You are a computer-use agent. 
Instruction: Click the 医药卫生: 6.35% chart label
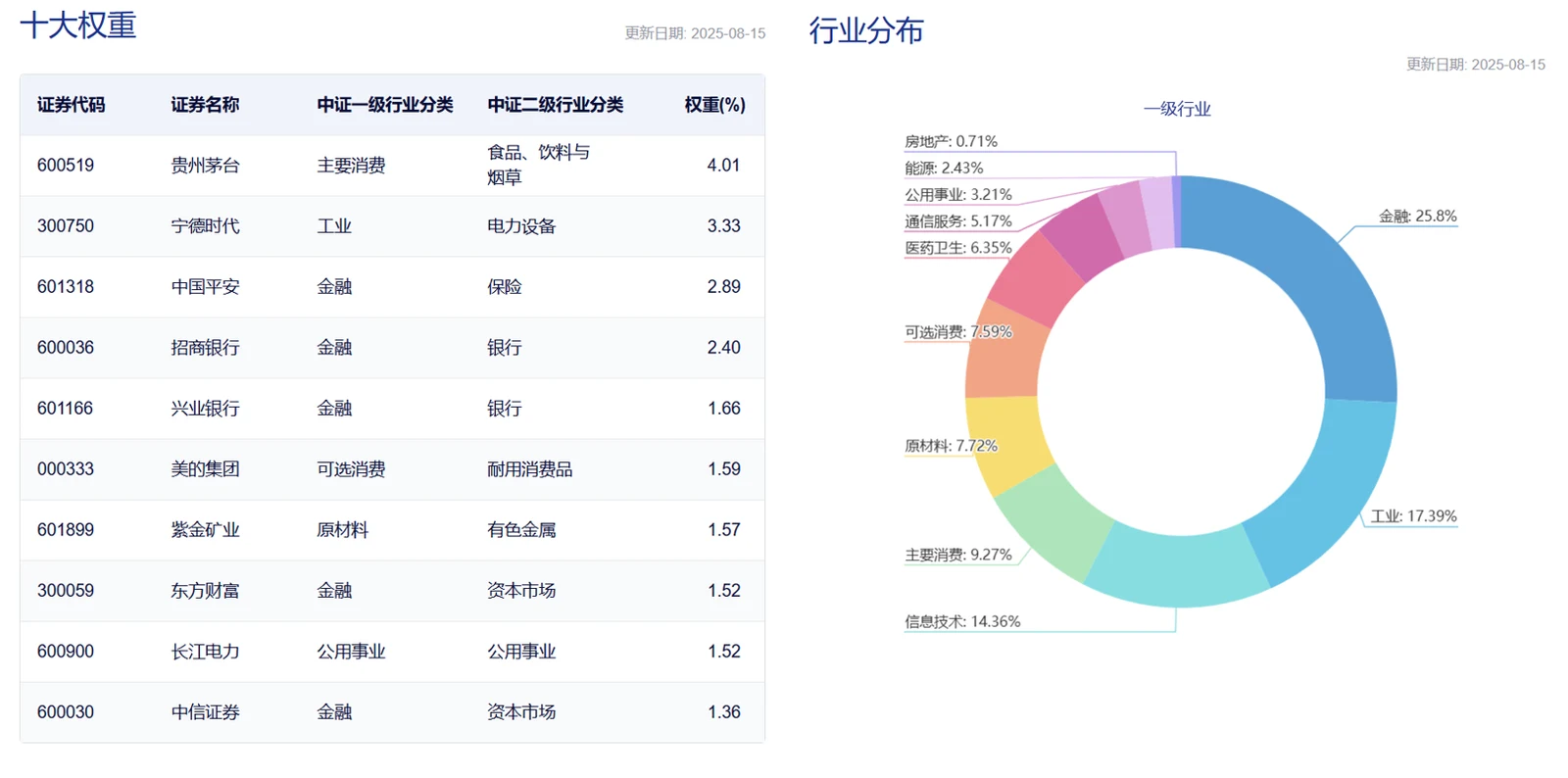(x=957, y=248)
